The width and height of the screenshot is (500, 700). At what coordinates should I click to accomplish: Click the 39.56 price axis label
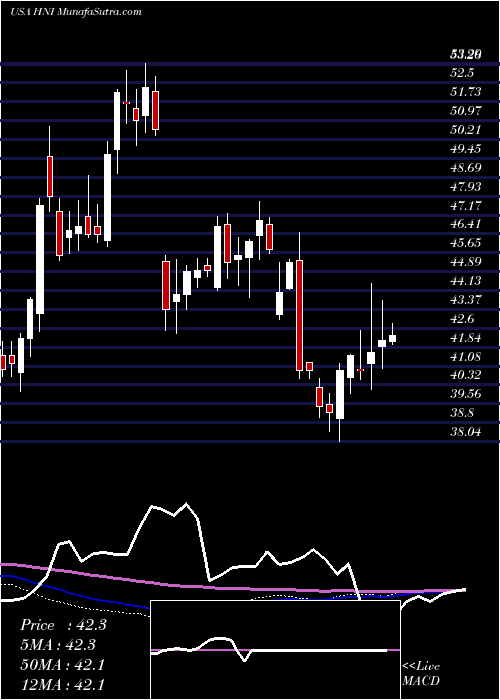click(x=466, y=394)
